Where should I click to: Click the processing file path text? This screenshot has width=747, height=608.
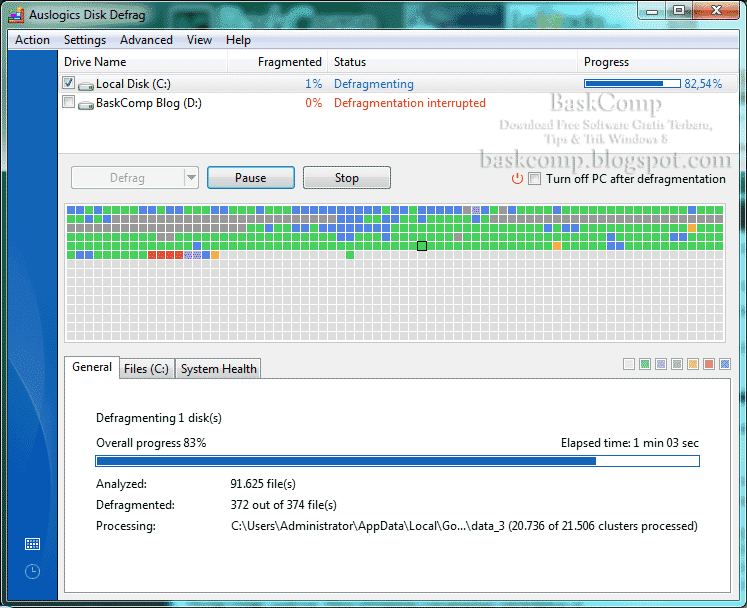point(464,526)
